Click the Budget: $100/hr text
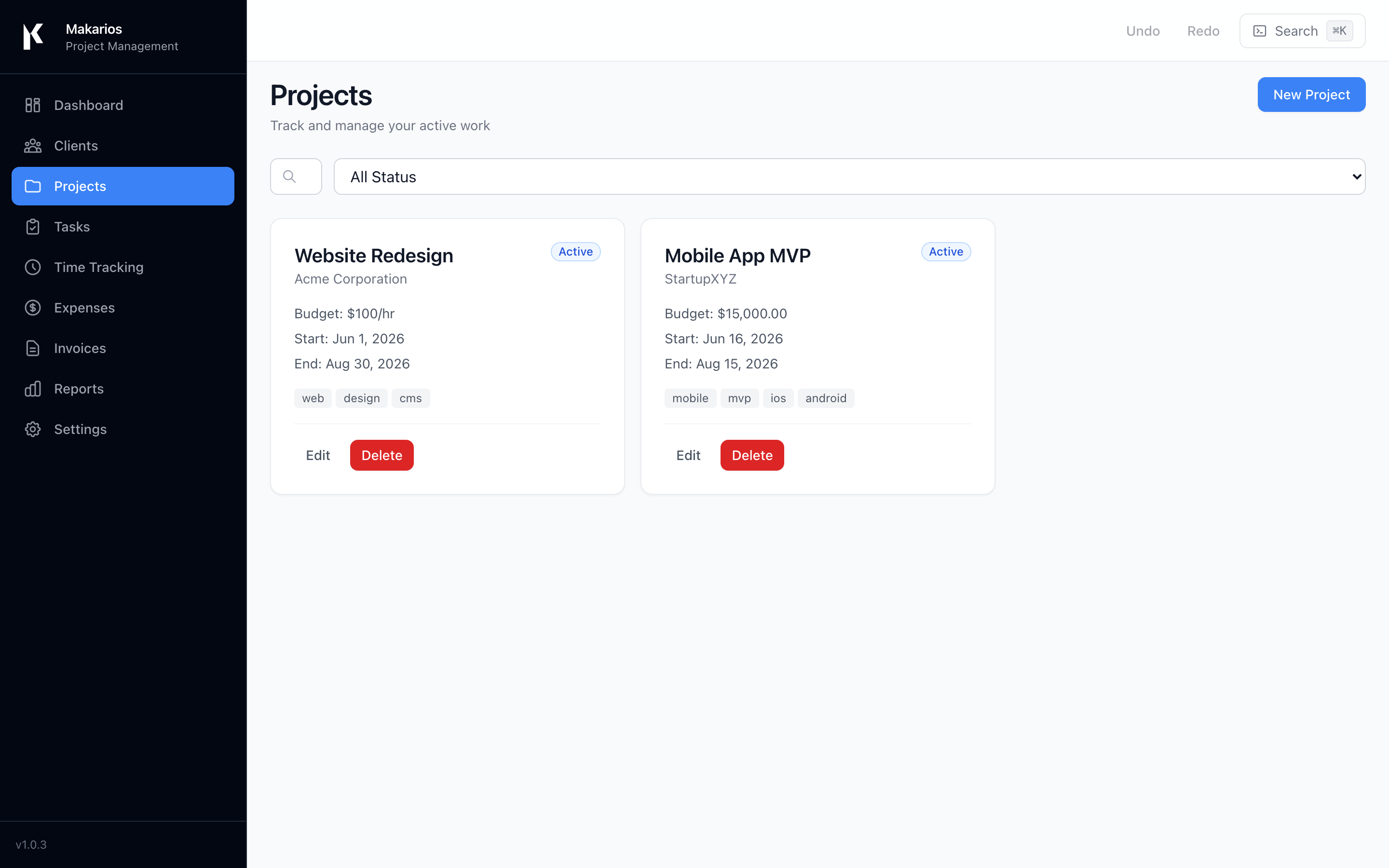Screen dimensions: 1389x868 click(344, 313)
